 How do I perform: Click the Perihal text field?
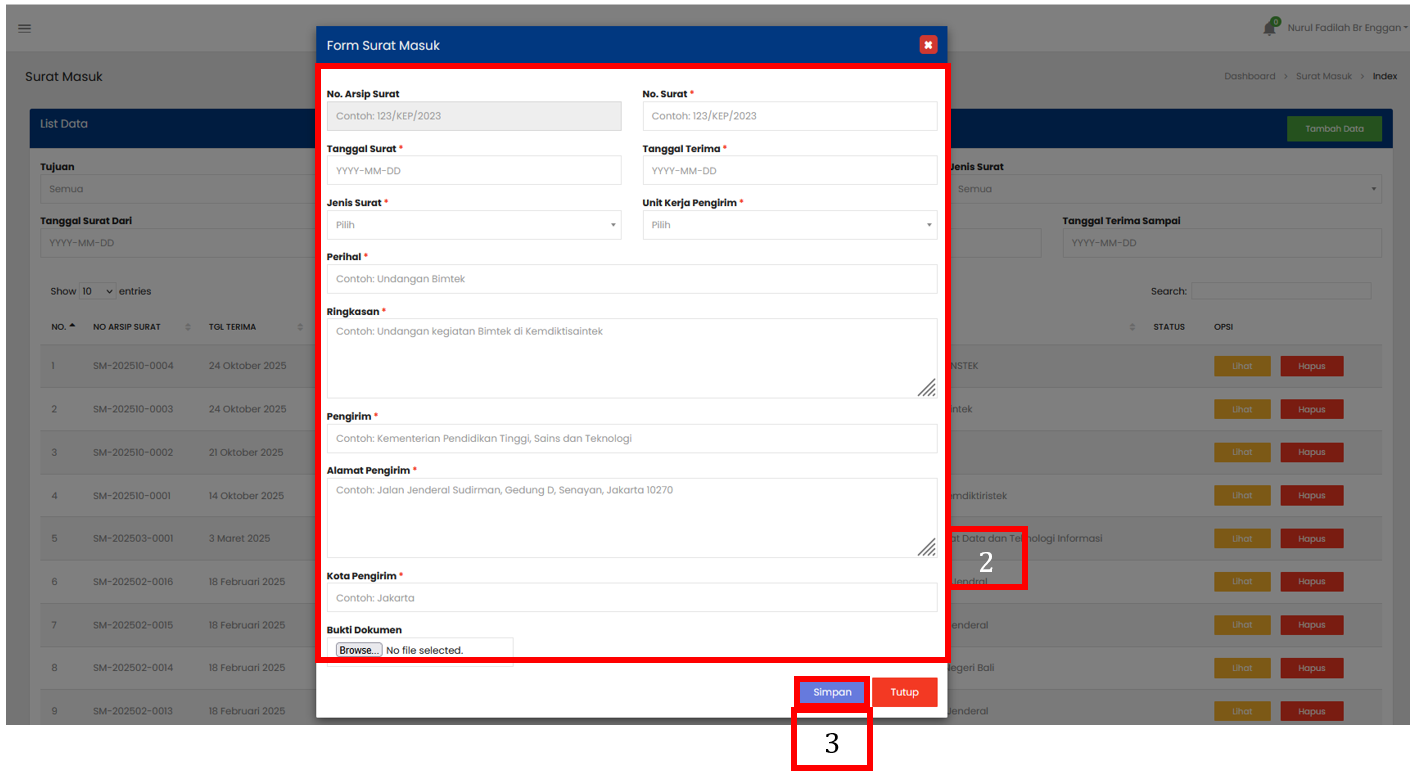631,279
